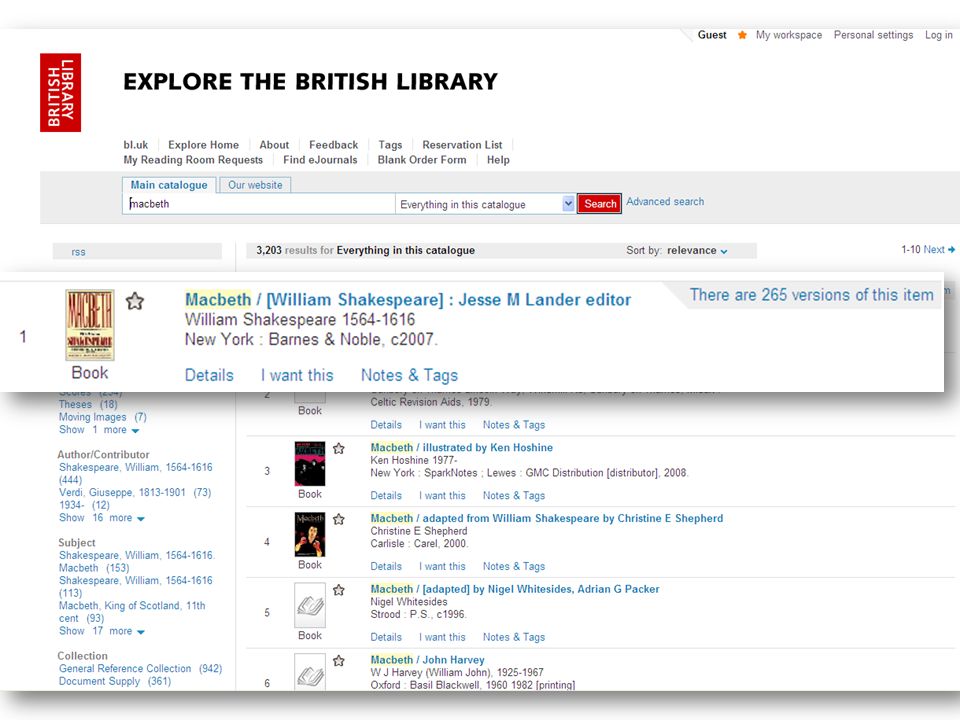Image resolution: width=960 pixels, height=720 pixels.
Task: Open Details for Celtic Revision Aids result
Action: click(386, 425)
